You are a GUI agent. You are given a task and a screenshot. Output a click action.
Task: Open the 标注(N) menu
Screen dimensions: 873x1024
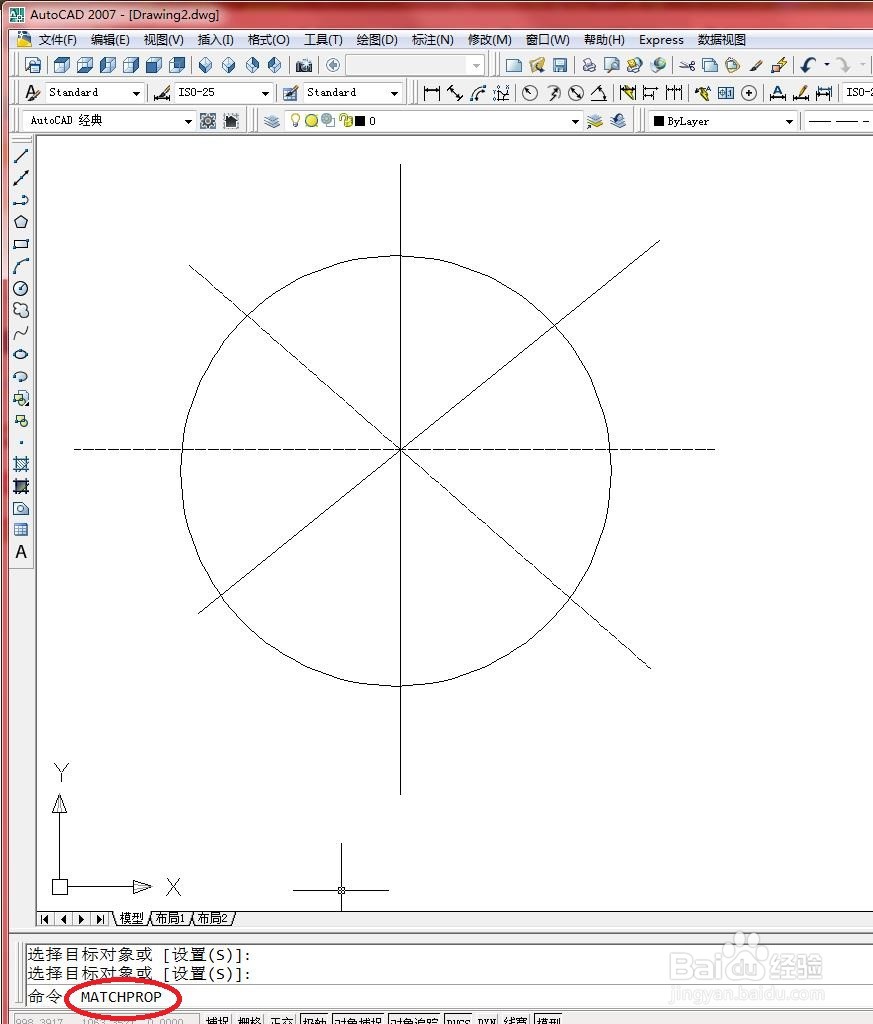(432, 40)
